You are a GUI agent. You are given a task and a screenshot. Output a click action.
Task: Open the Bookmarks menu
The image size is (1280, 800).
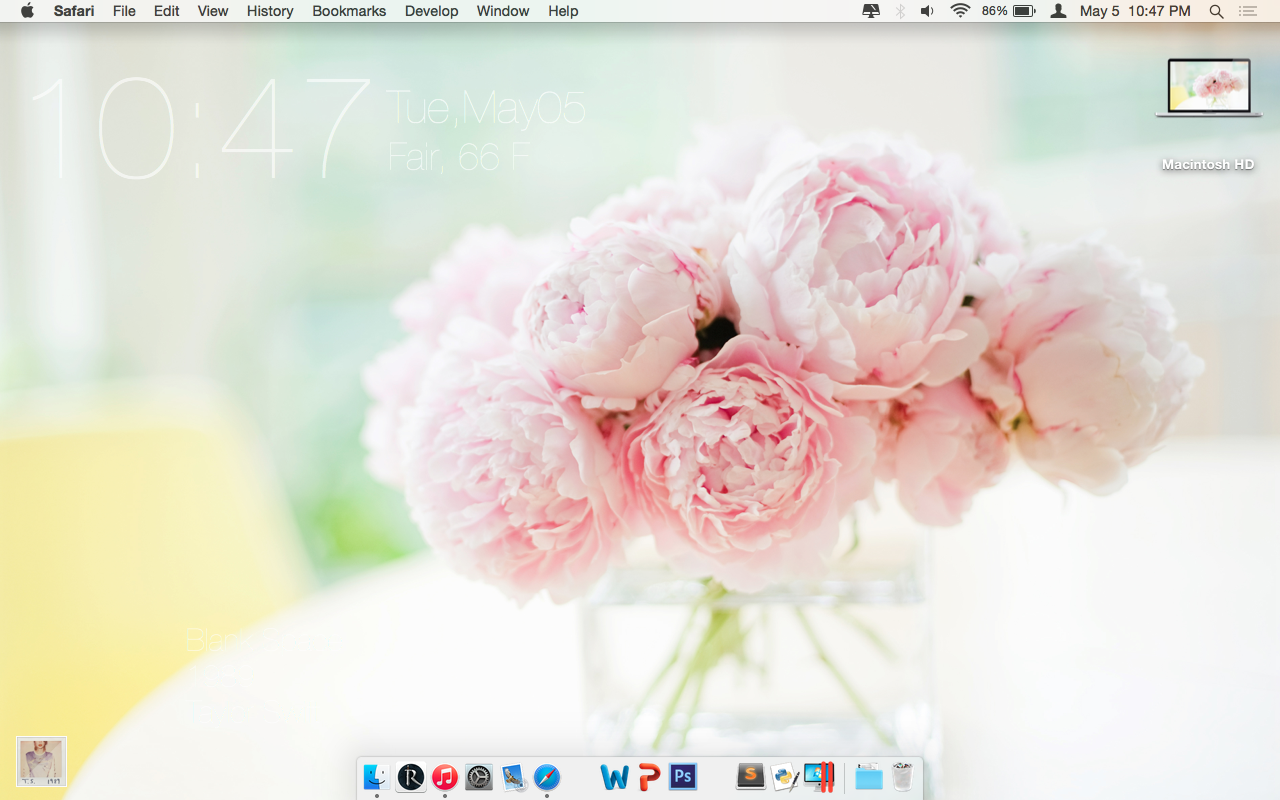pos(350,11)
